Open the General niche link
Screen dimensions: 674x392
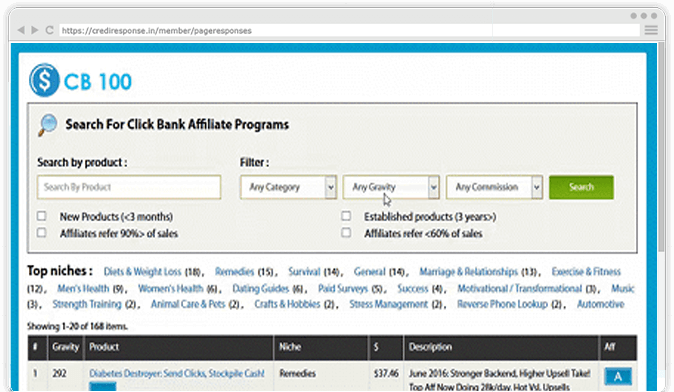[x=370, y=272]
